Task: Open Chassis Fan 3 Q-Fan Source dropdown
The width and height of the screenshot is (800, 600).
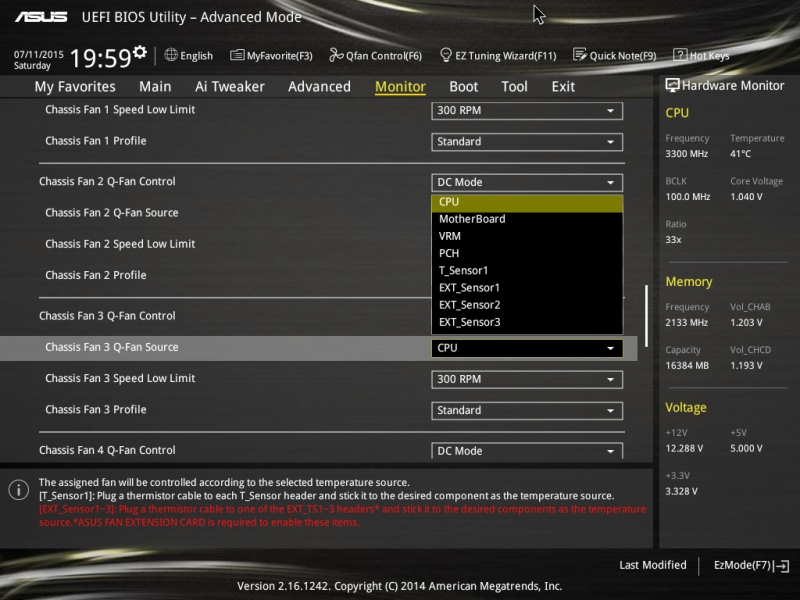Action: click(x=527, y=348)
